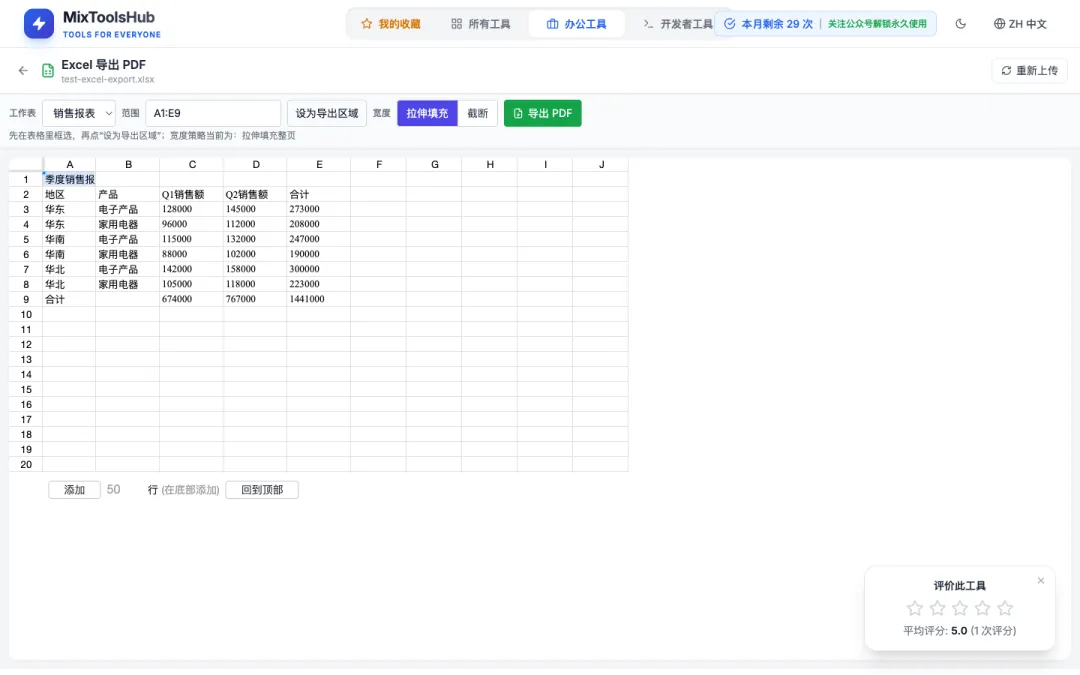Click the 合计 cell in row 9
Viewport: 1080px width, 675px height.
[x=70, y=299]
